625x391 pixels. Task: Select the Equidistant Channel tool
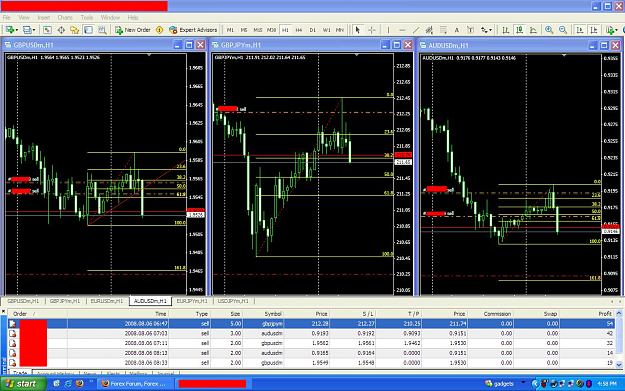point(429,30)
